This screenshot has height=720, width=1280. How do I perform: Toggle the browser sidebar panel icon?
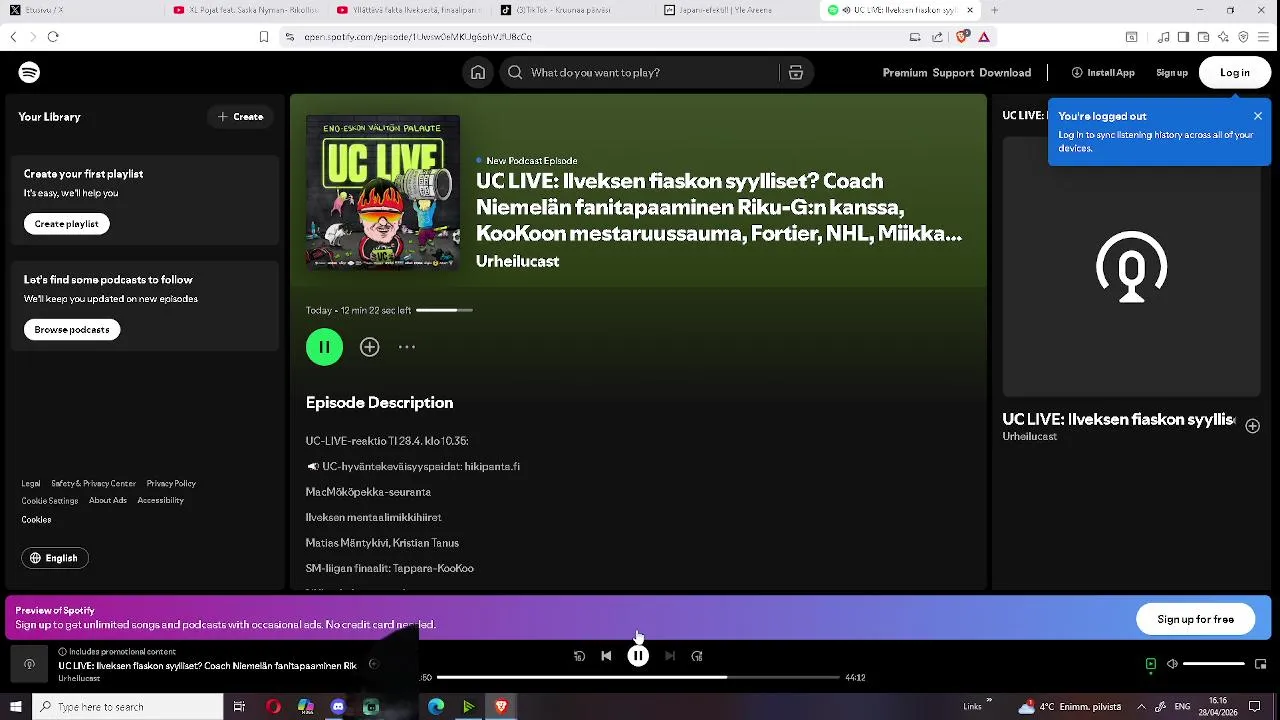[x=1183, y=37]
